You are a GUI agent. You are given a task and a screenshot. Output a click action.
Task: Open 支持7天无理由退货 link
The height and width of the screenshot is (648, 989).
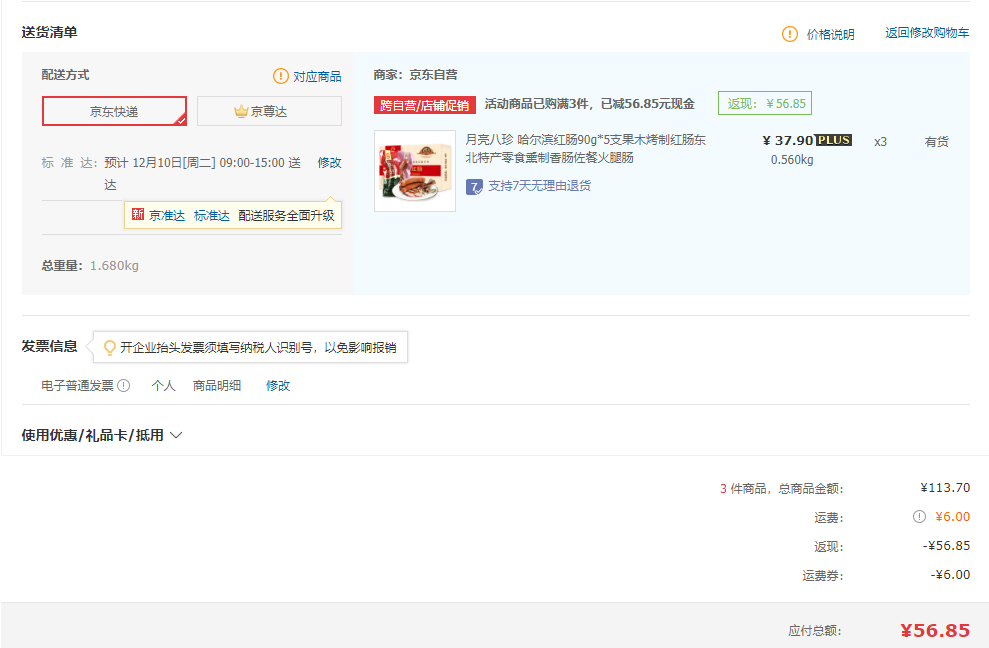pos(539,186)
